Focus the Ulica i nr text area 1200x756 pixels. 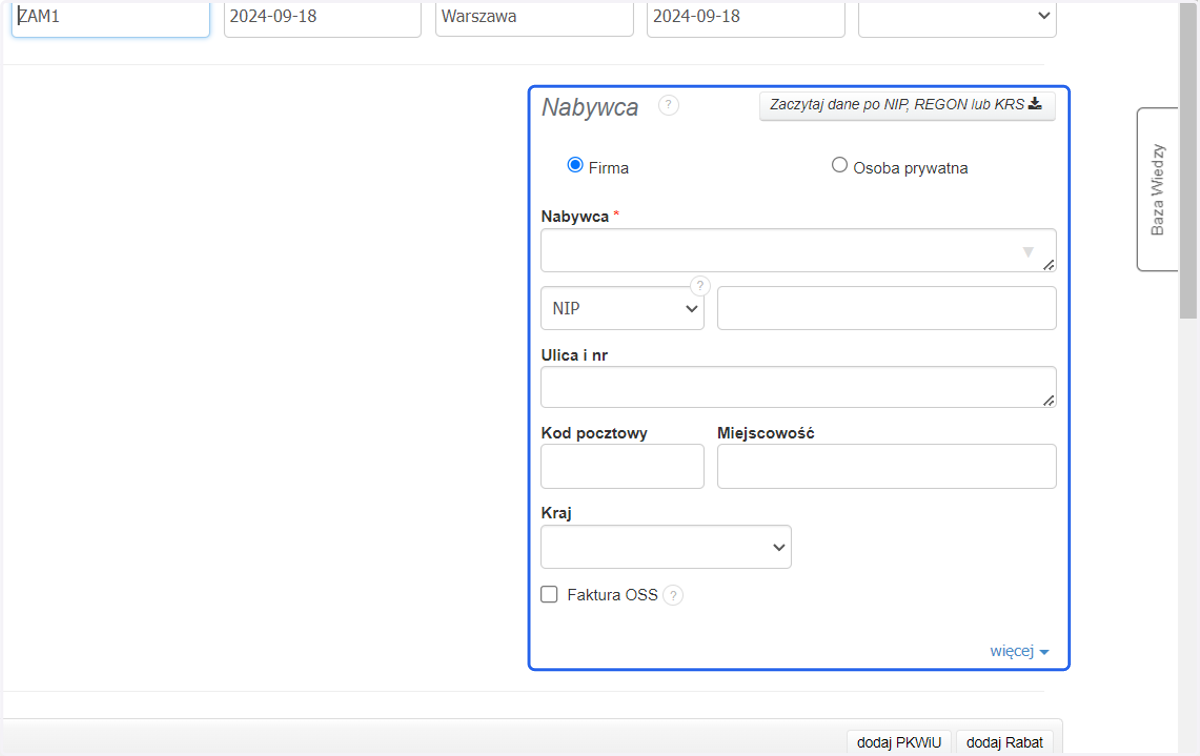pos(798,387)
